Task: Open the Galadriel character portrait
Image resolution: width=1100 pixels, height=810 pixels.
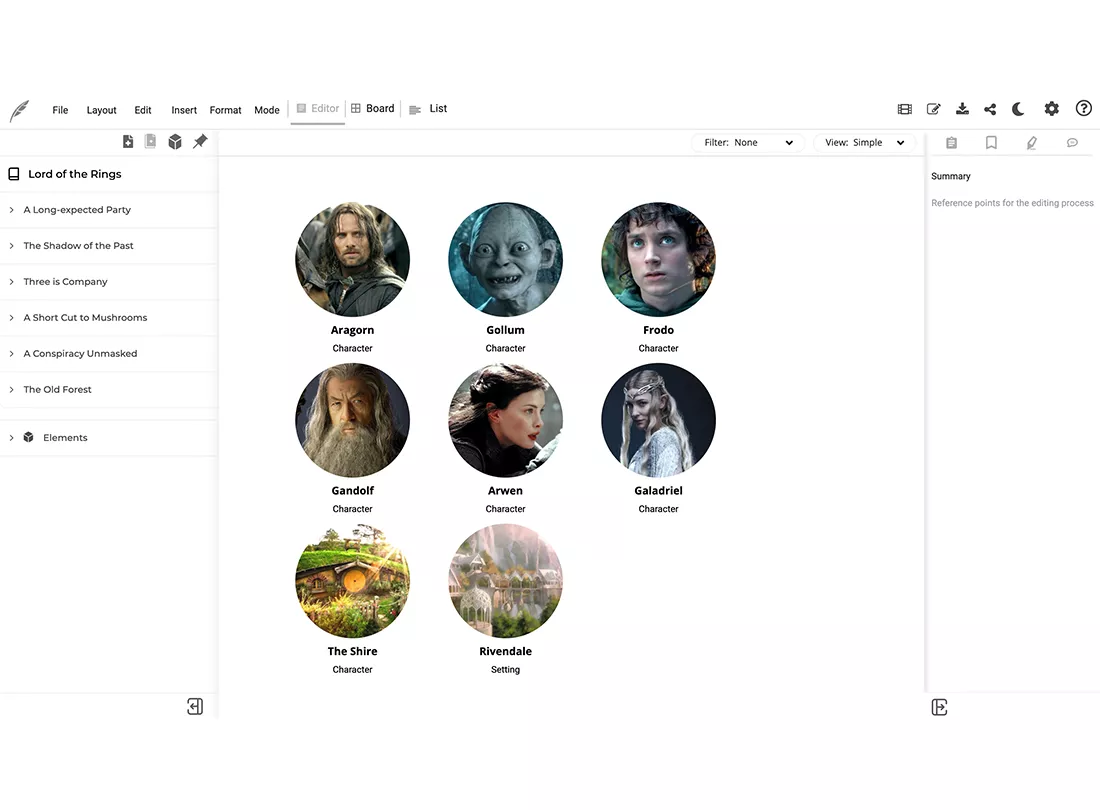Action: pyautogui.click(x=658, y=420)
